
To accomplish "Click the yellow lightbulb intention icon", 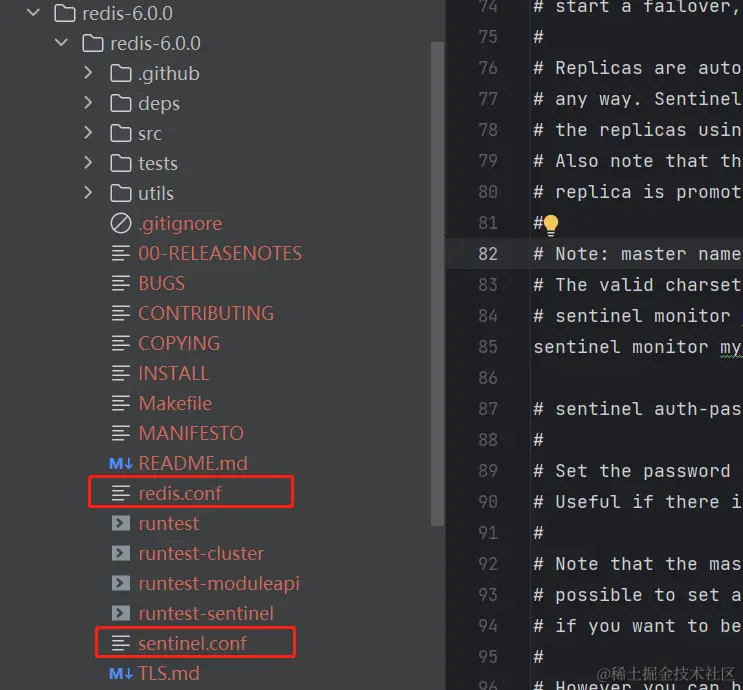I will [551, 225].
